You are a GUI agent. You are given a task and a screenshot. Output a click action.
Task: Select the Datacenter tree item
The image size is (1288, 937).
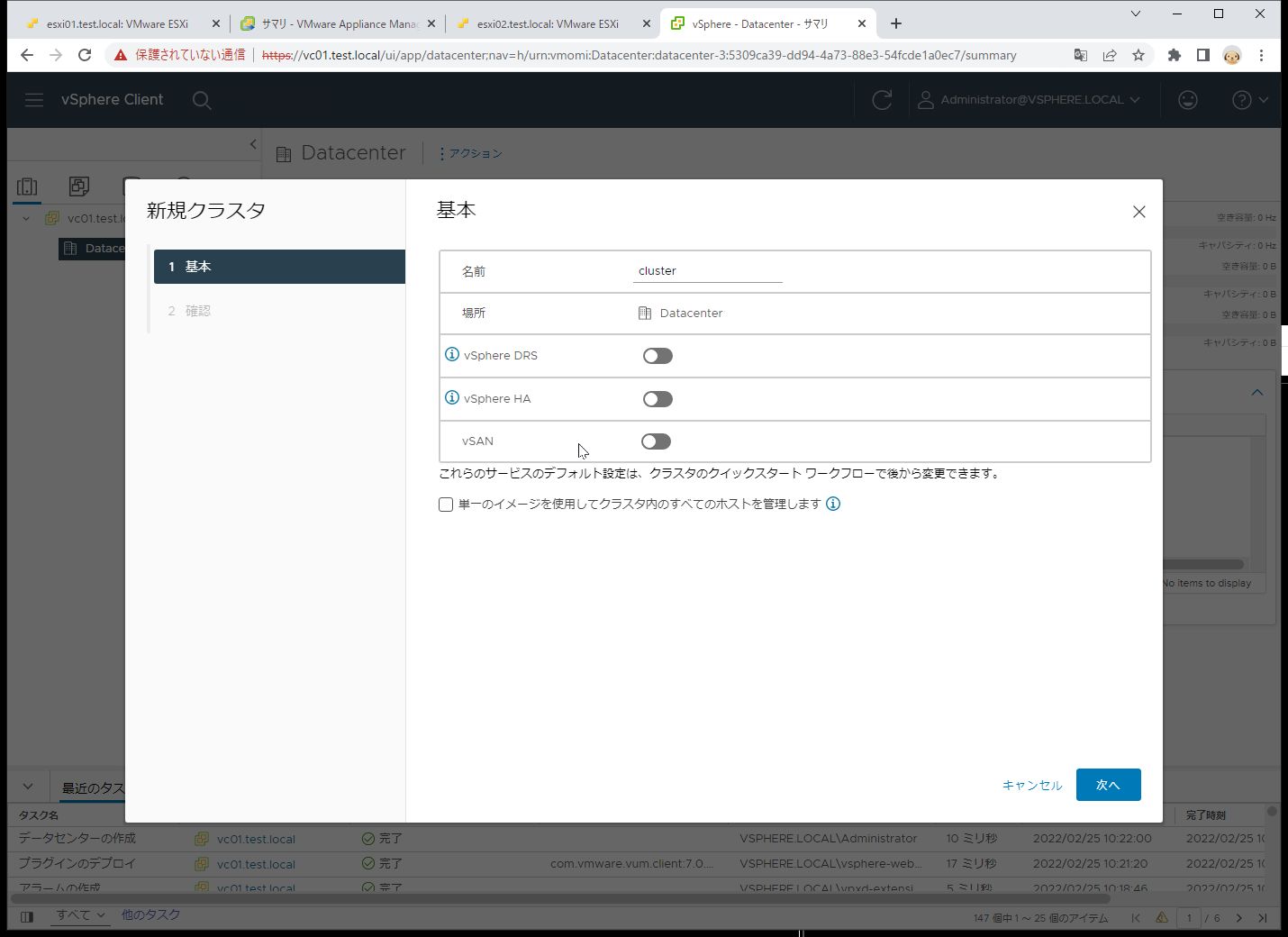tap(93, 249)
